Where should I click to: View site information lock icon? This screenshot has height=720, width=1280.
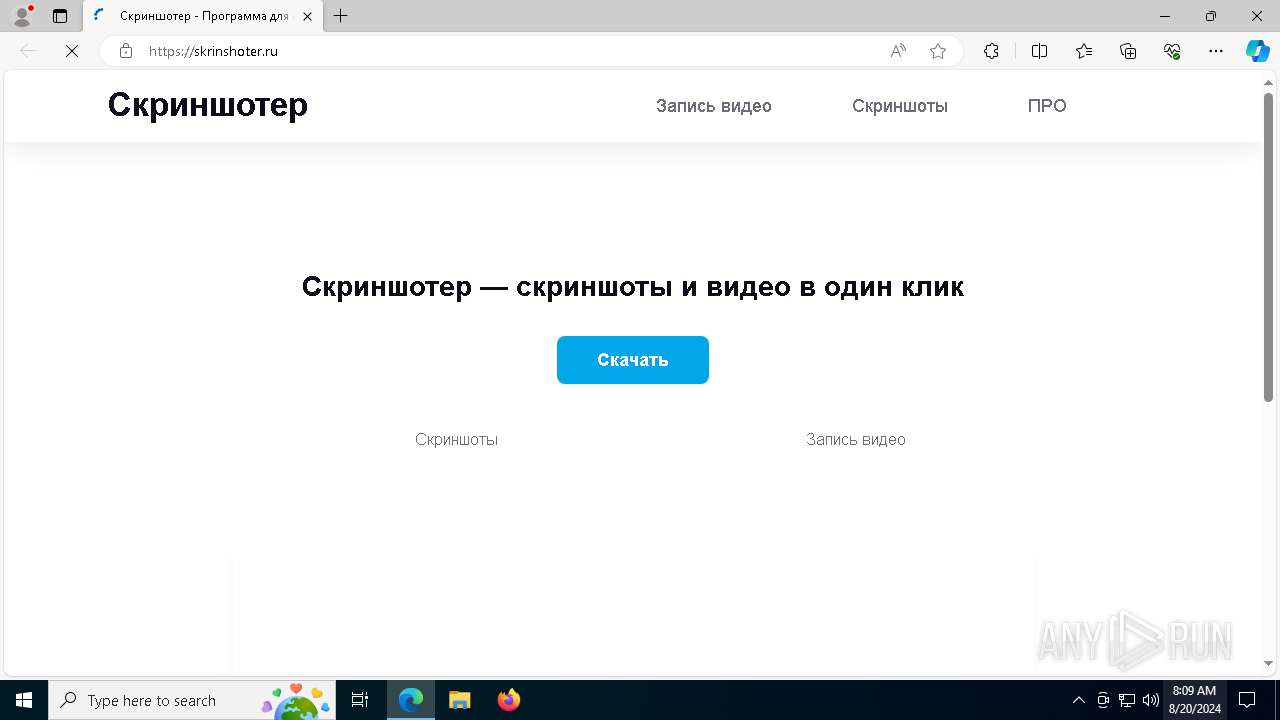point(125,51)
